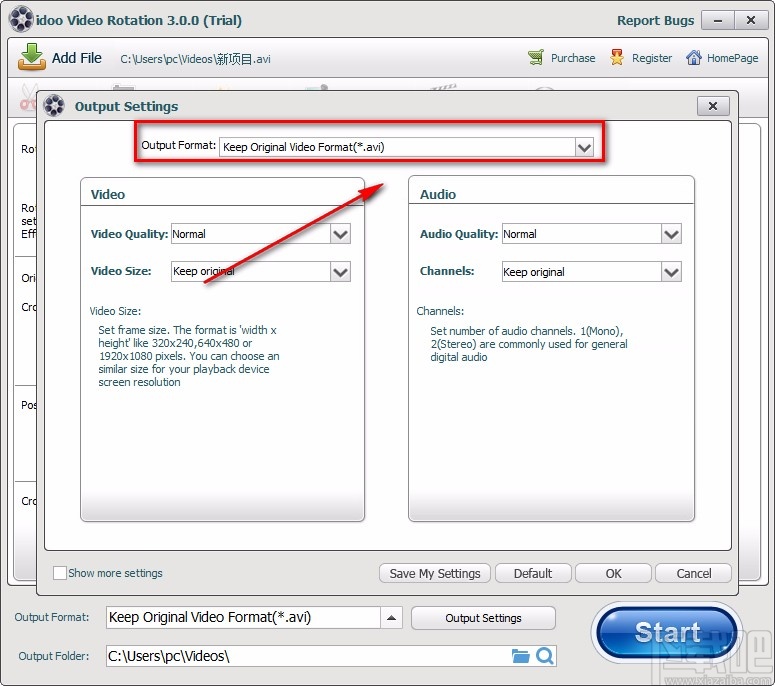Enable the Show more settings checkbox
The image size is (775, 686).
point(60,573)
